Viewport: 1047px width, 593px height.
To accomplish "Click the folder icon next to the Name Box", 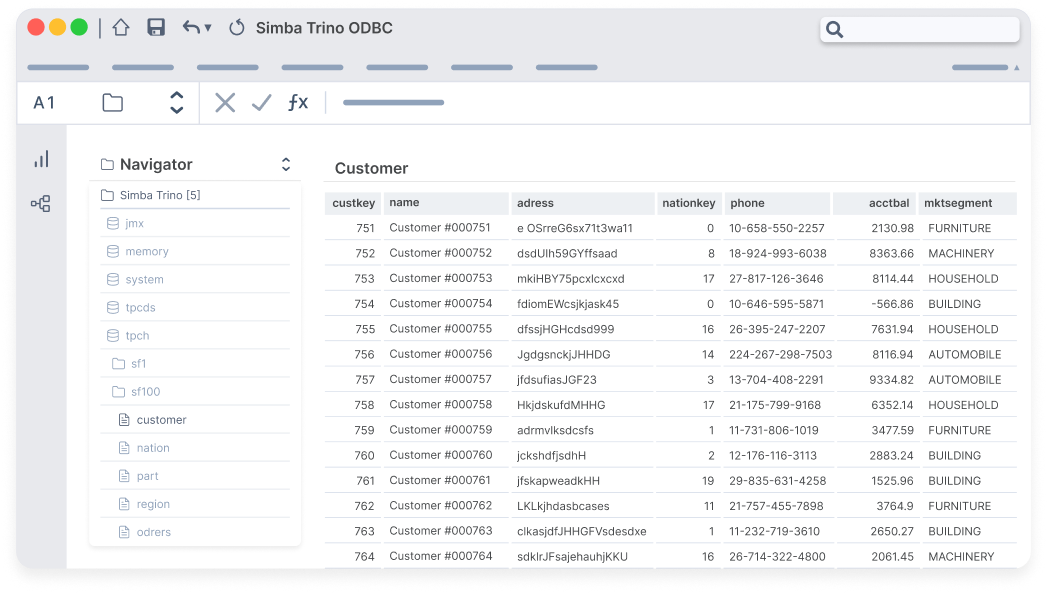I will coord(111,102).
